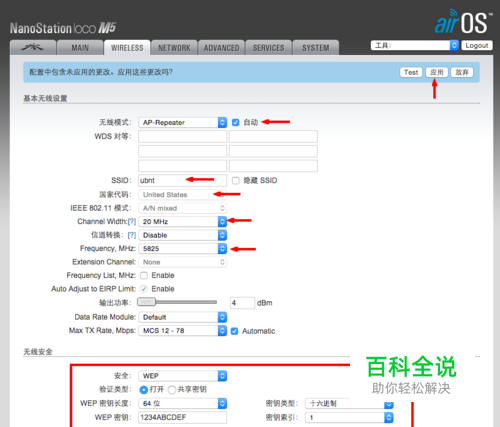The height and width of the screenshot is (427, 500).
Task: Open the key index dropdown
Action: coord(349,417)
